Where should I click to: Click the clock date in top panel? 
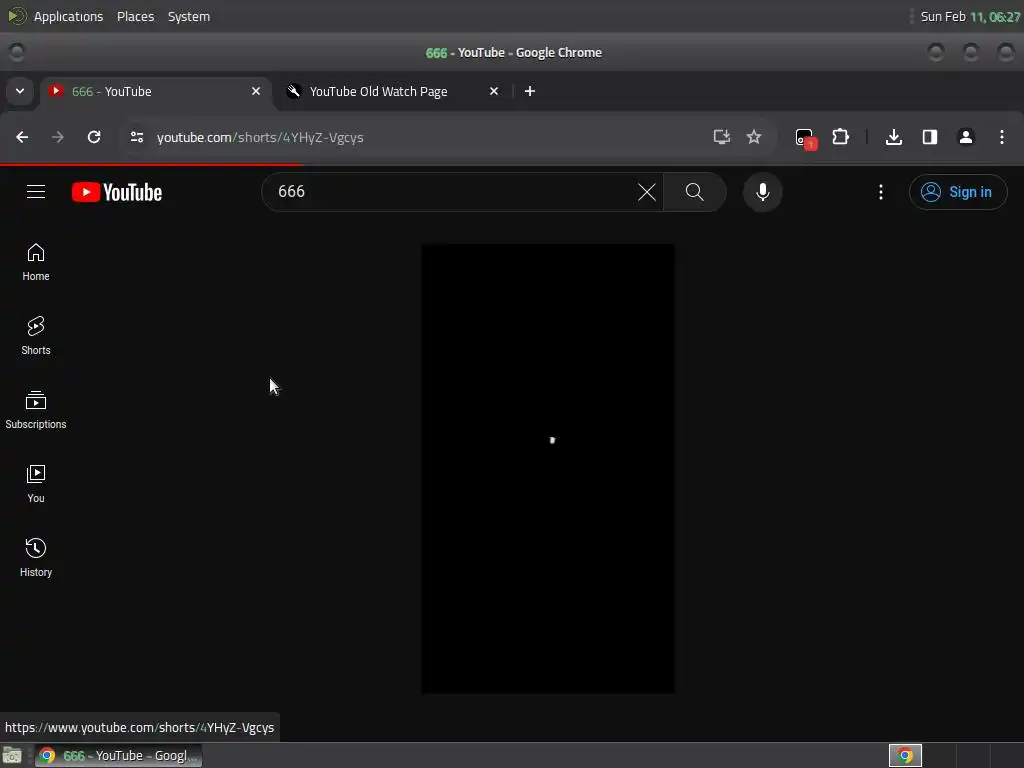coord(970,16)
